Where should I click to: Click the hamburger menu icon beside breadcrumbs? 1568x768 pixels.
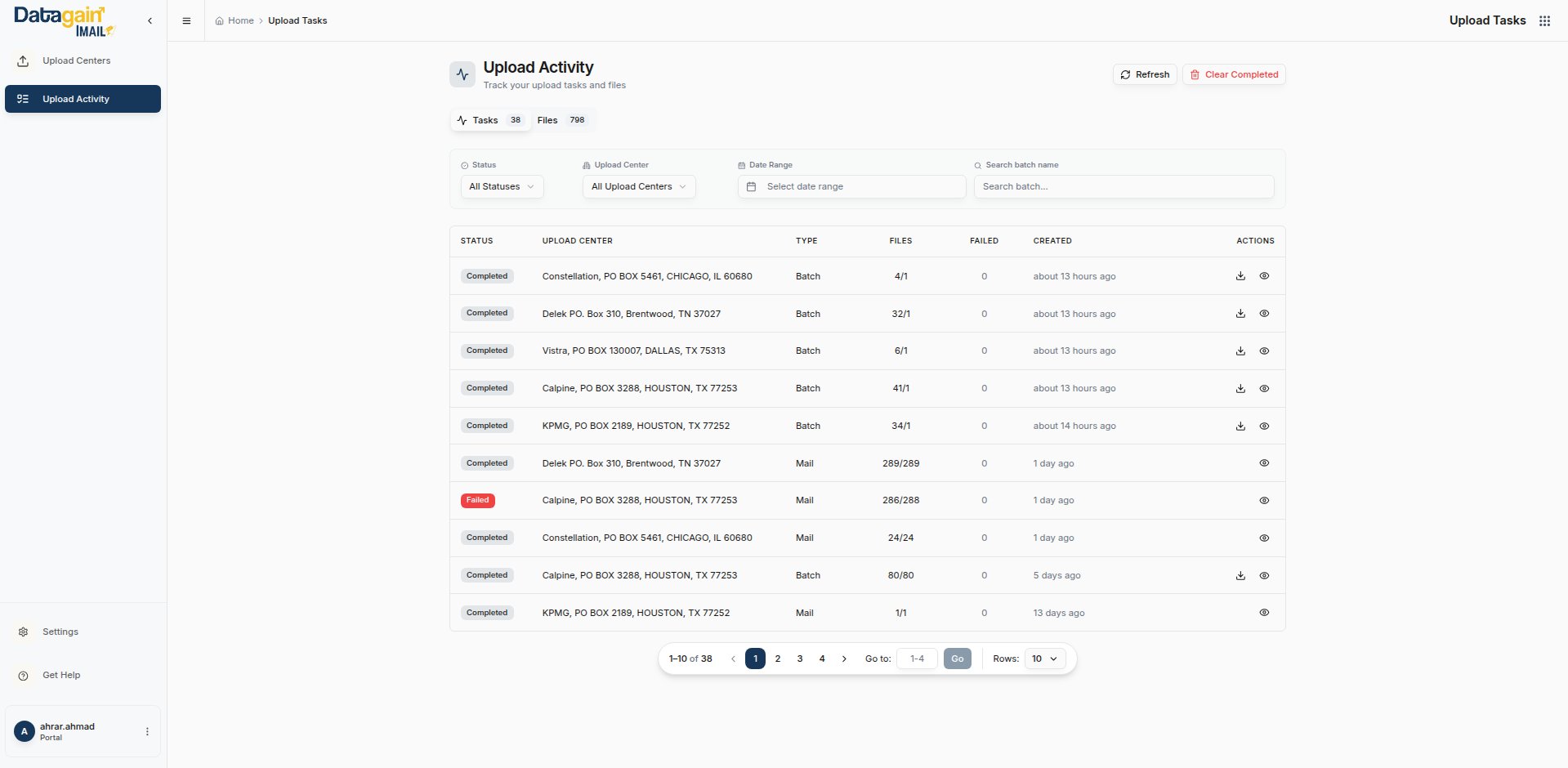coord(186,21)
